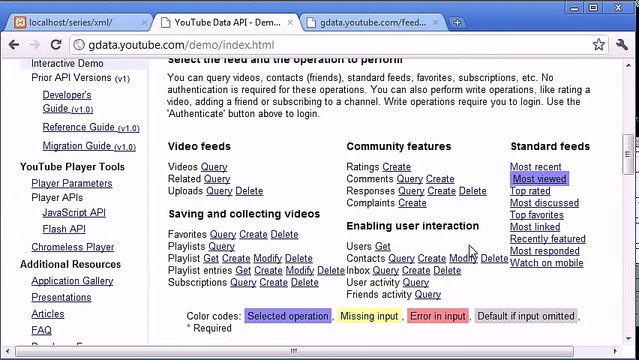Open the Player Parameters link

click(x=72, y=183)
